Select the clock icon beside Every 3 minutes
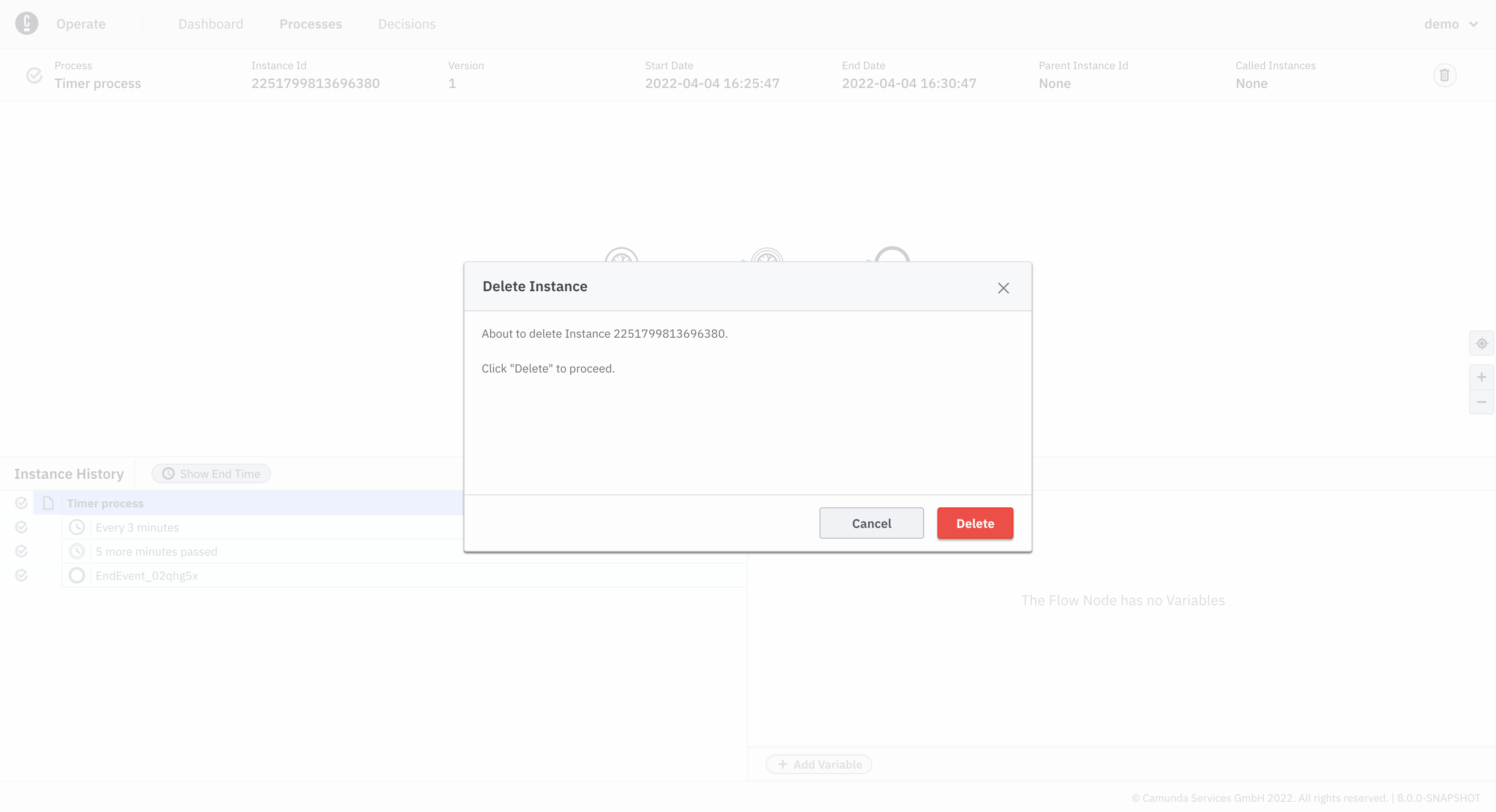The height and width of the screenshot is (812, 1496). (x=77, y=527)
